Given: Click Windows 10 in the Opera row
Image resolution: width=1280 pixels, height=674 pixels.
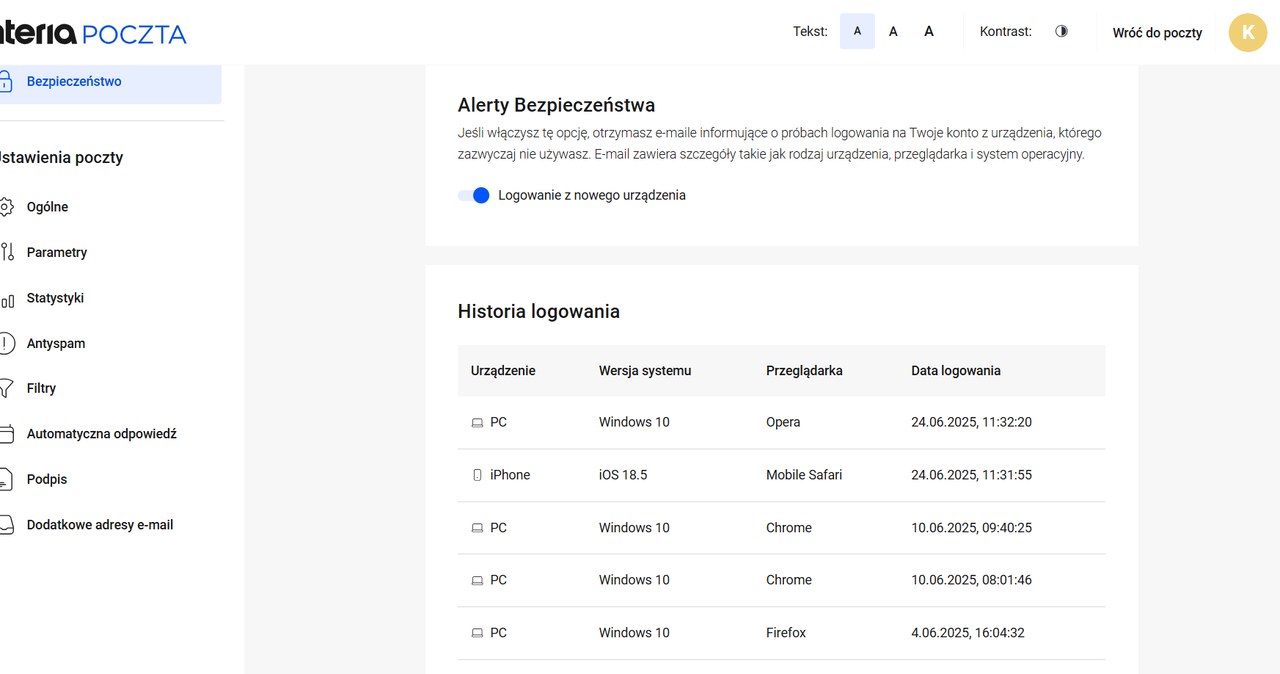Looking at the screenshot, I should tap(634, 422).
